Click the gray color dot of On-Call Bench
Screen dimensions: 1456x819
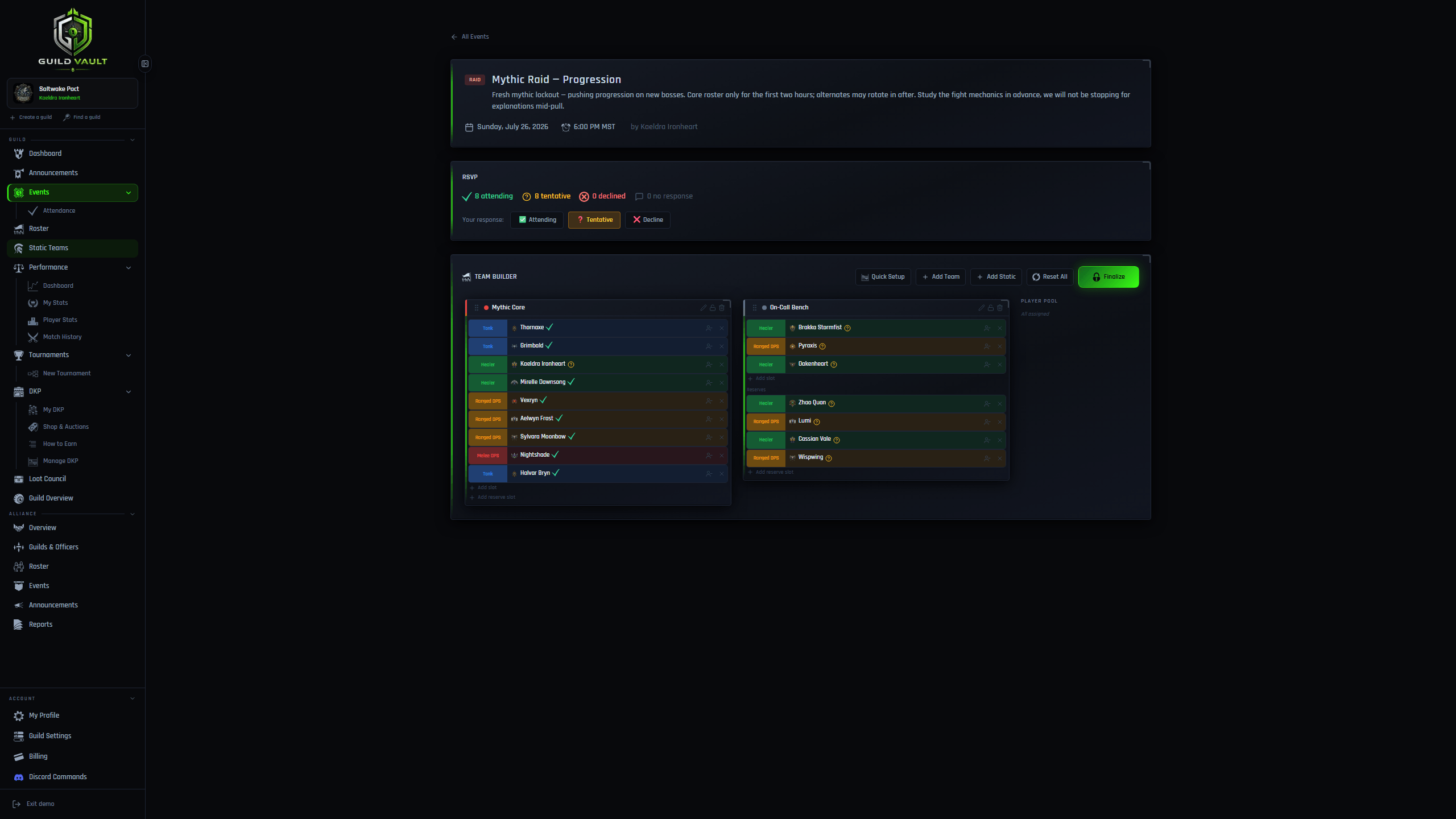click(x=764, y=308)
